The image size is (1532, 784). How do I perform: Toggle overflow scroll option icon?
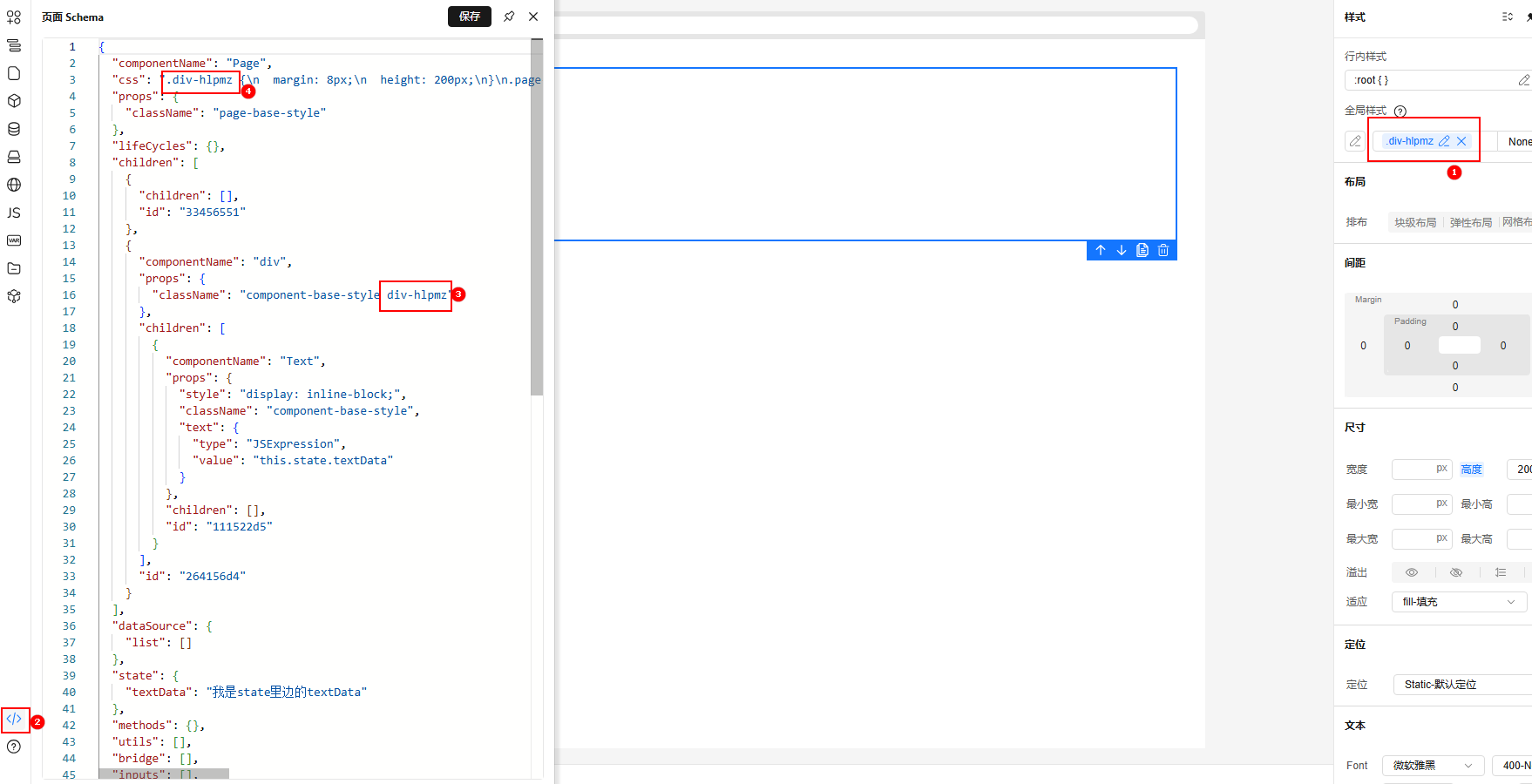1500,572
